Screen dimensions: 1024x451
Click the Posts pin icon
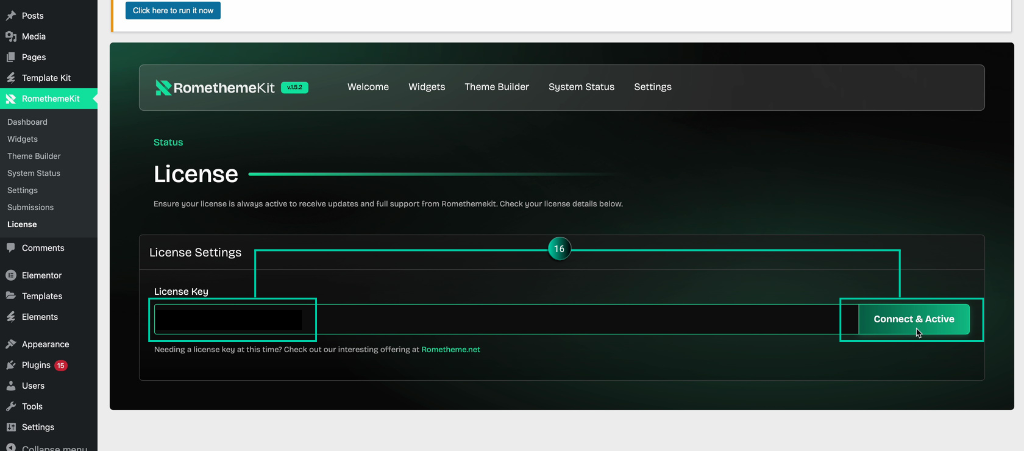click(x=10, y=16)
